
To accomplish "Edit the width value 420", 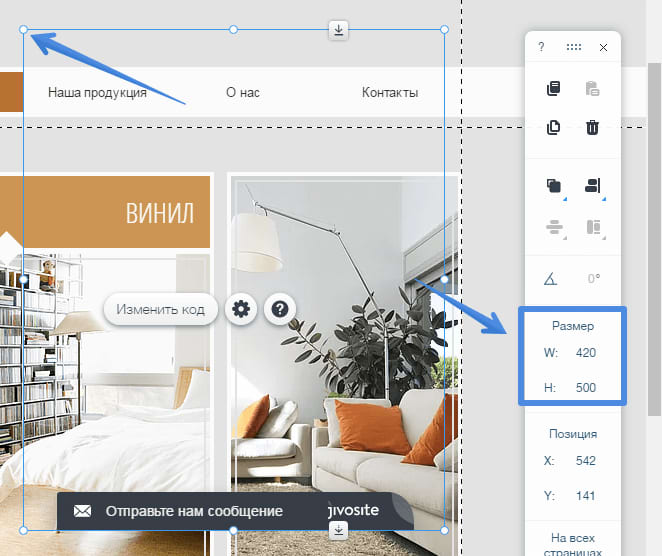I will pos(586,353).
